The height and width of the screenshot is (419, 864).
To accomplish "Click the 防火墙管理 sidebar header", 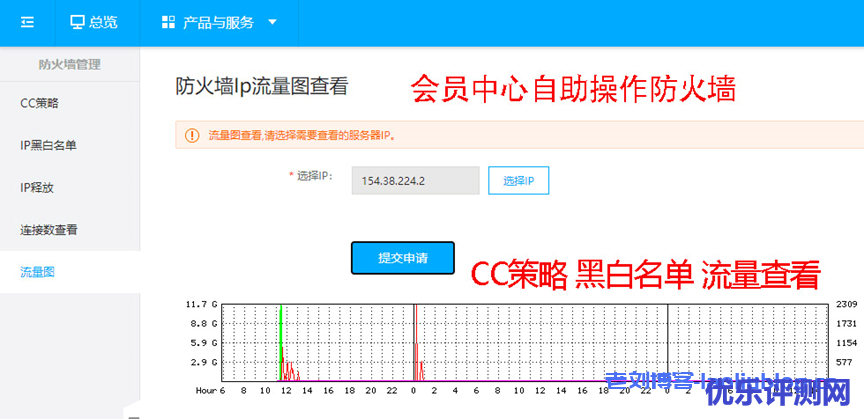I will click(69, 64).
